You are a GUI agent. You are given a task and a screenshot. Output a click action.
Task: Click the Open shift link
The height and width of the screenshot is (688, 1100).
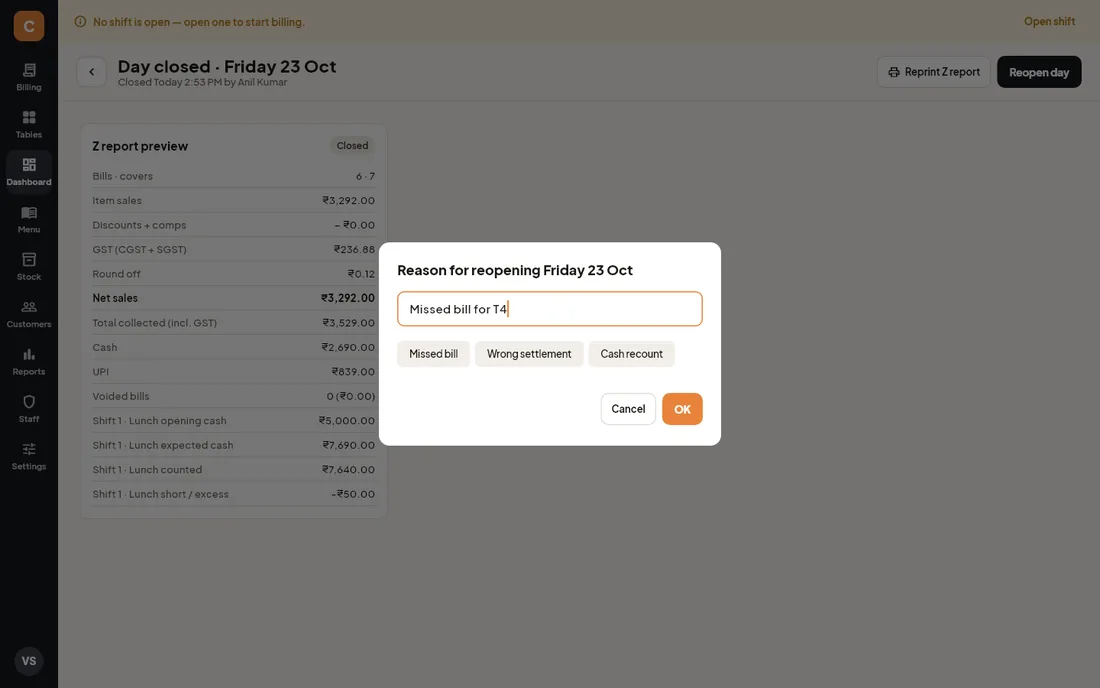click(1049, 22)
